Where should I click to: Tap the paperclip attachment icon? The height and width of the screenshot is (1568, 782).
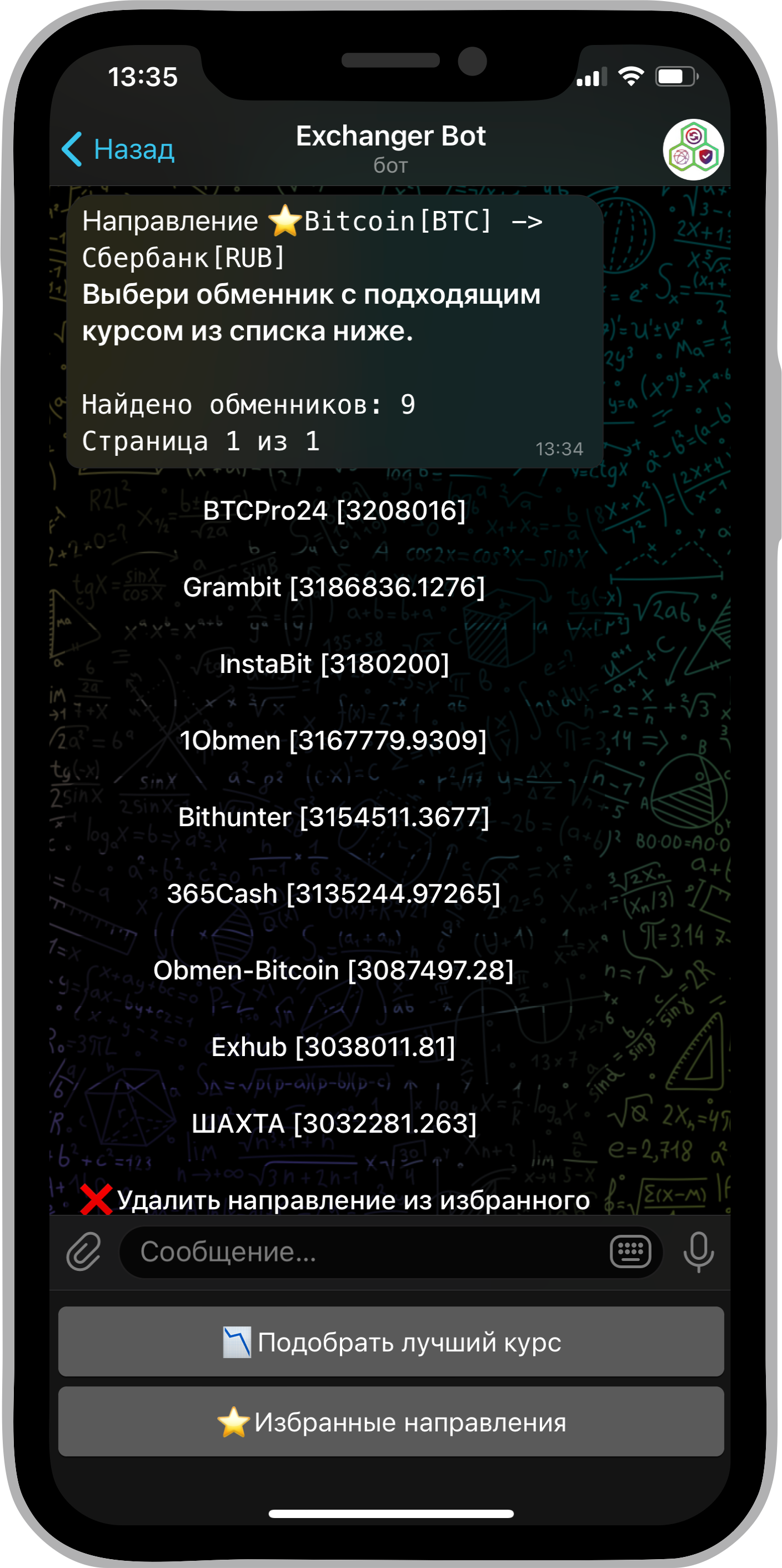point(83,1252)
